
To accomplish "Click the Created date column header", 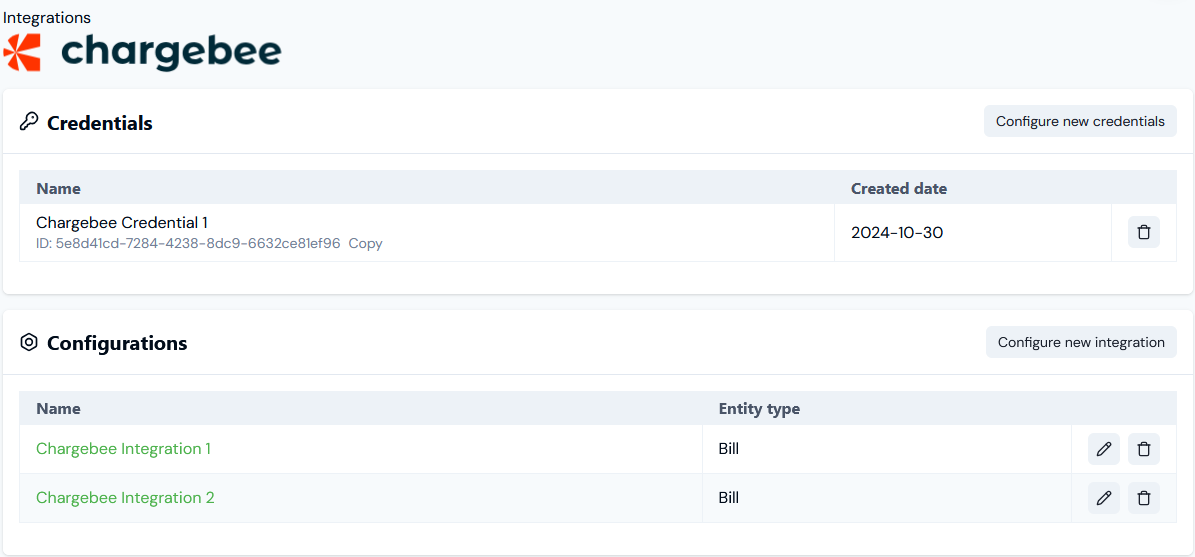I will point(899,188).
